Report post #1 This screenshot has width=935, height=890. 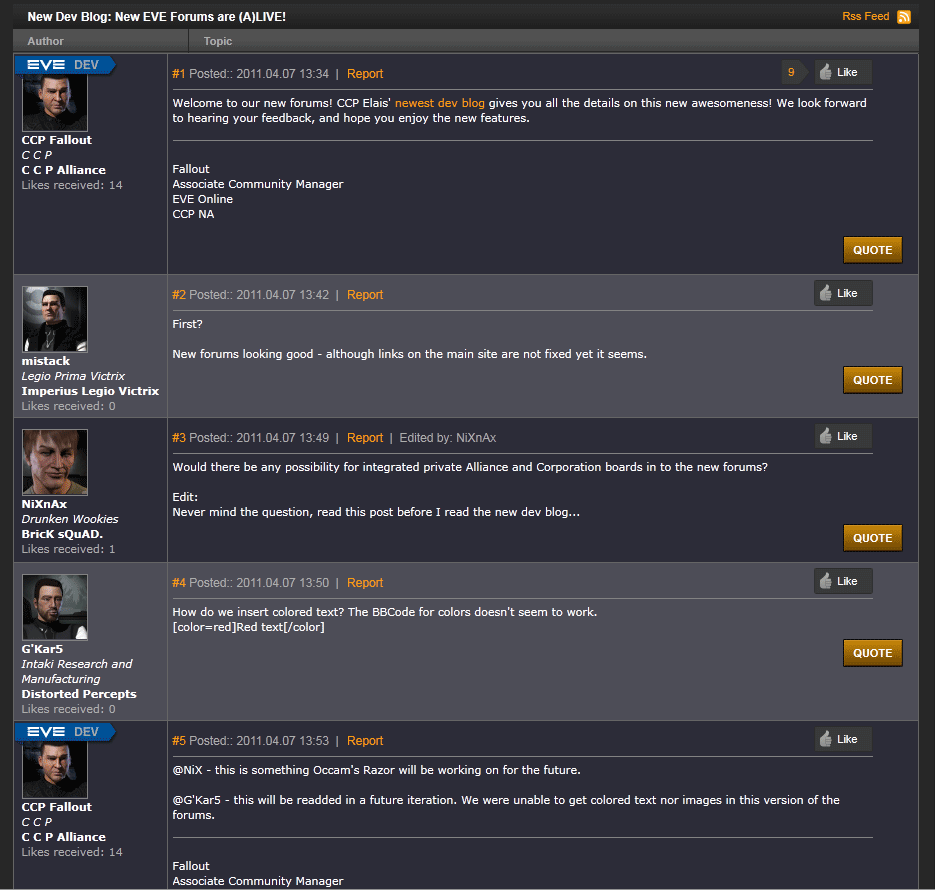[365, 74]
